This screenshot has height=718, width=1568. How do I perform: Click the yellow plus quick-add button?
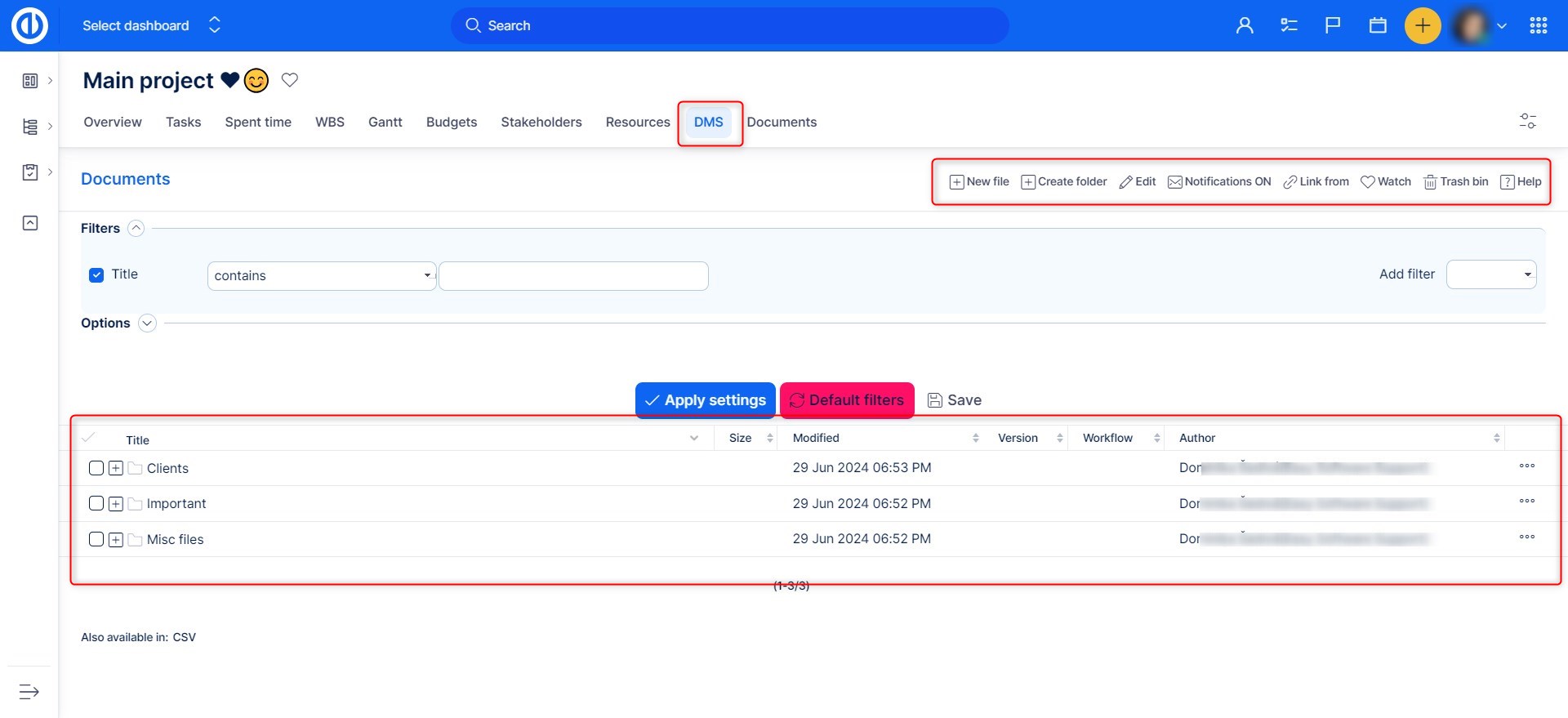tap(1422, 25)
